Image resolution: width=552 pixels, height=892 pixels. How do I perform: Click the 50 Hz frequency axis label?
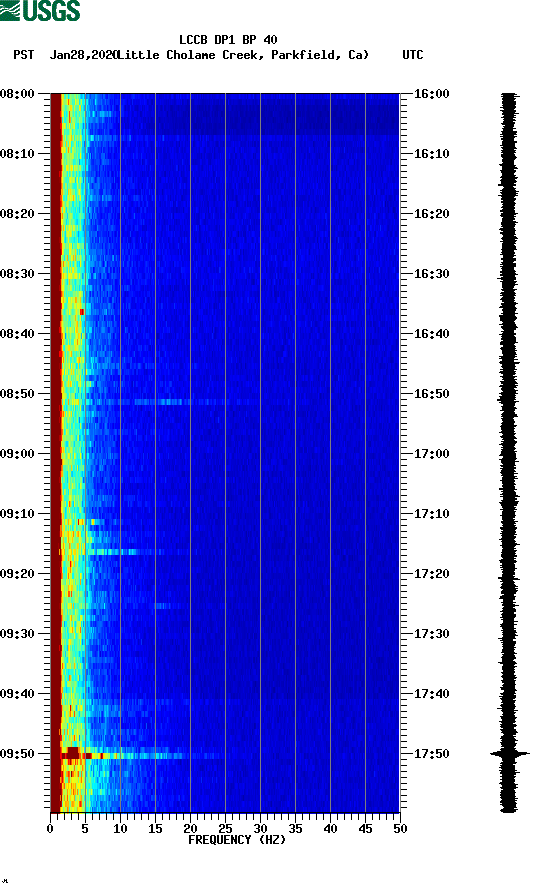coord(400,829)
